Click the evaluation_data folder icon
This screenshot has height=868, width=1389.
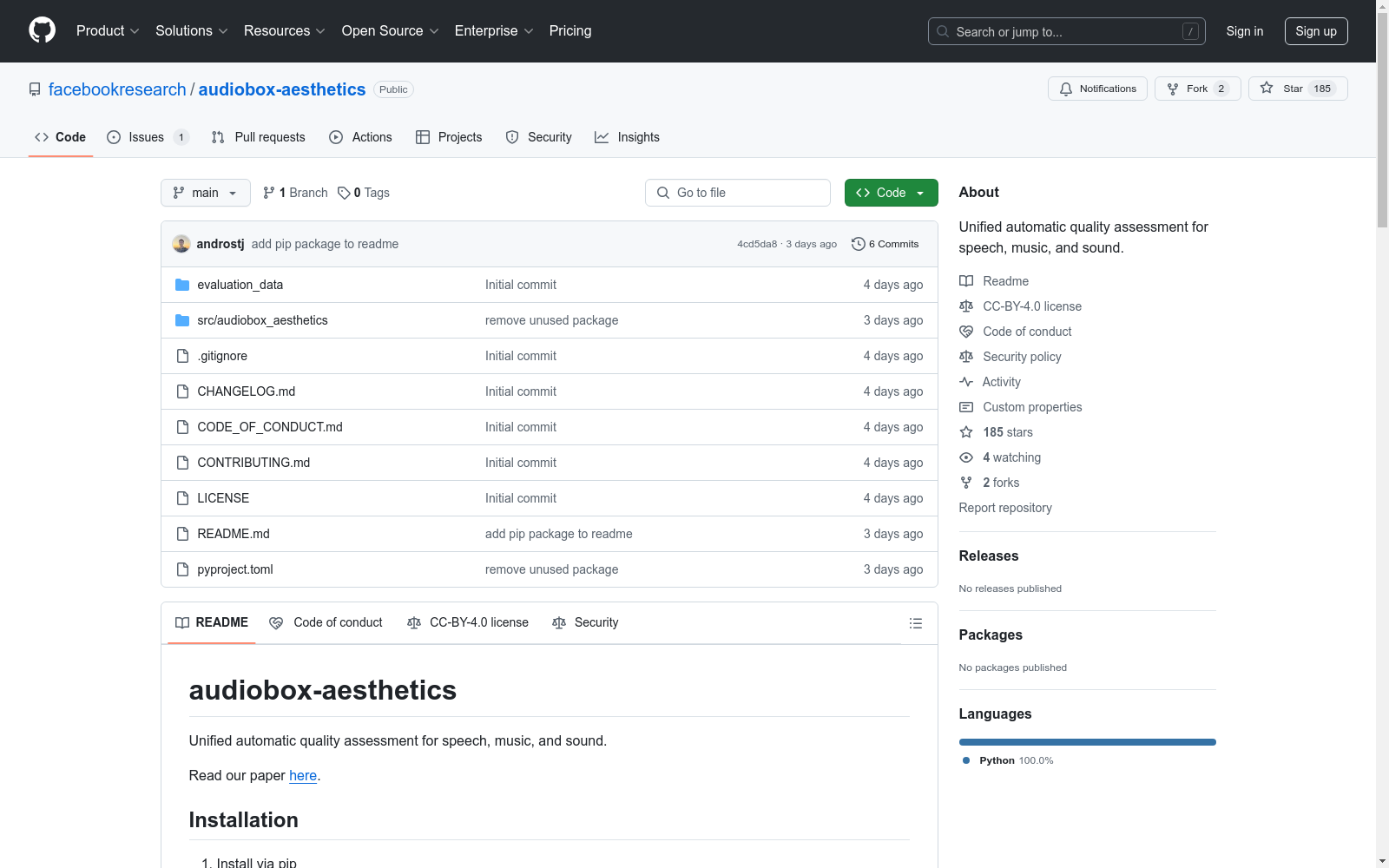[182, 285]
